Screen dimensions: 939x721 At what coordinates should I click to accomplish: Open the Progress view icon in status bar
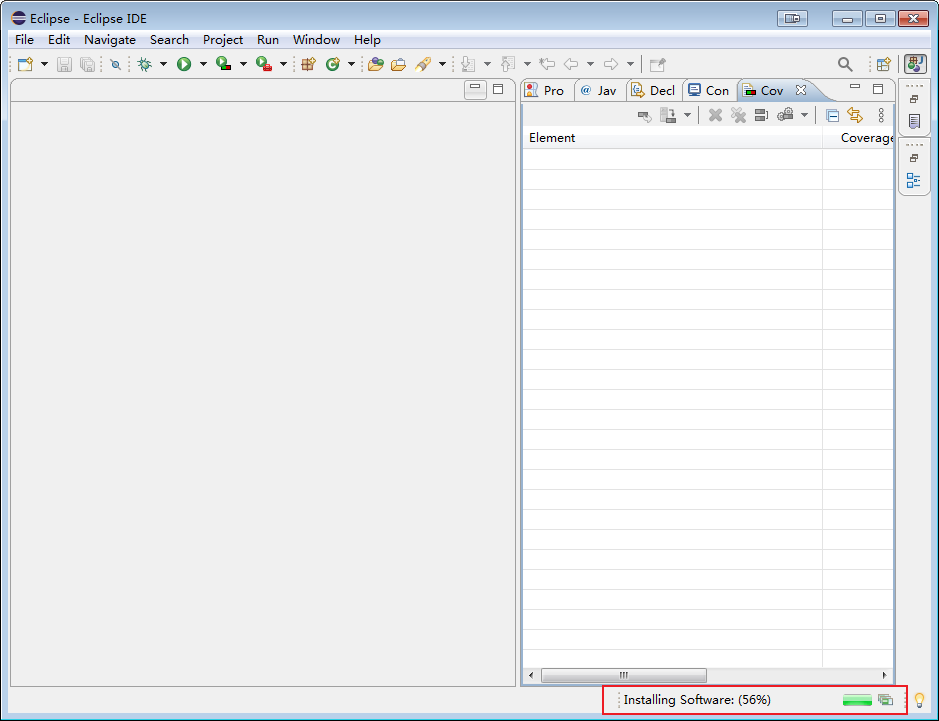[x=885, y=699]
